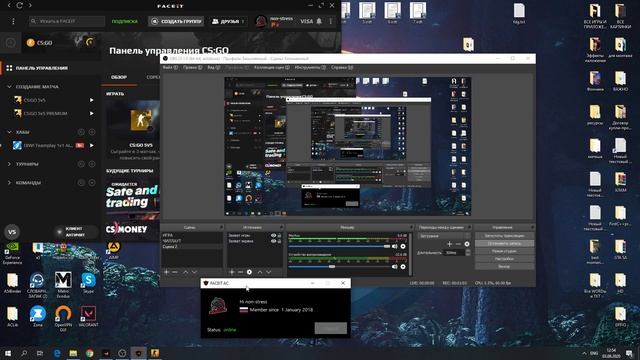Open the Правка menu in OBS
This screenshot has height=360, width=640.
pyautogui.click(x=192, y=67)
